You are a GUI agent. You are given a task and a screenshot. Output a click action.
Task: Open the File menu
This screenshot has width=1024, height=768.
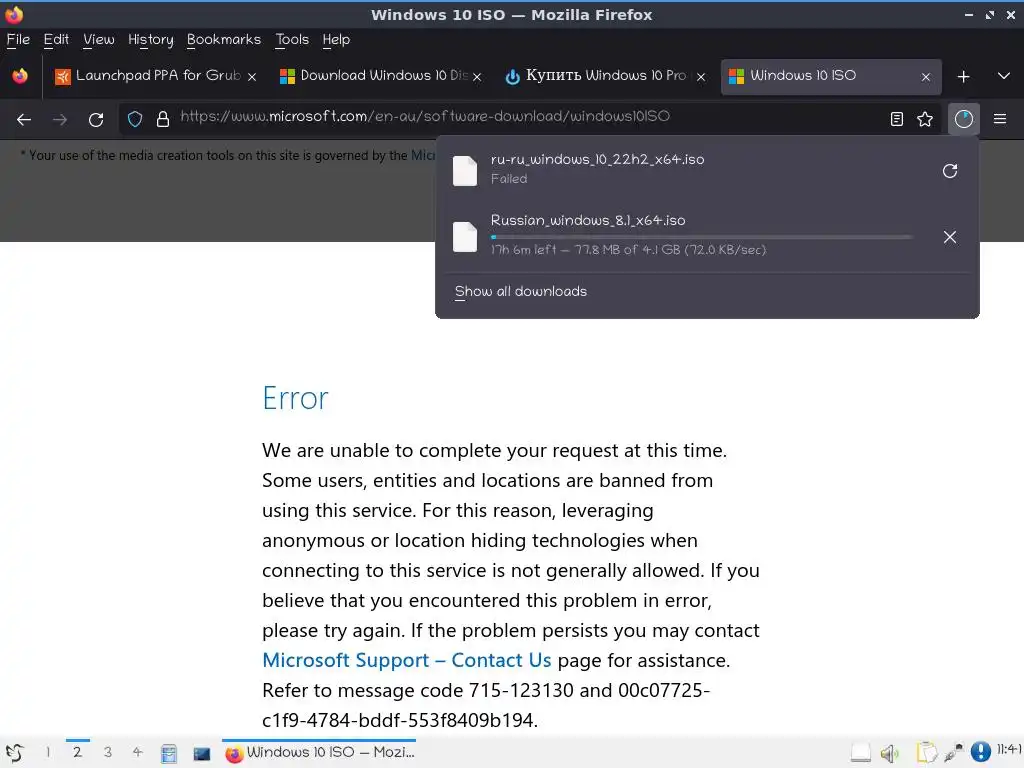click(x=18, y=40)
